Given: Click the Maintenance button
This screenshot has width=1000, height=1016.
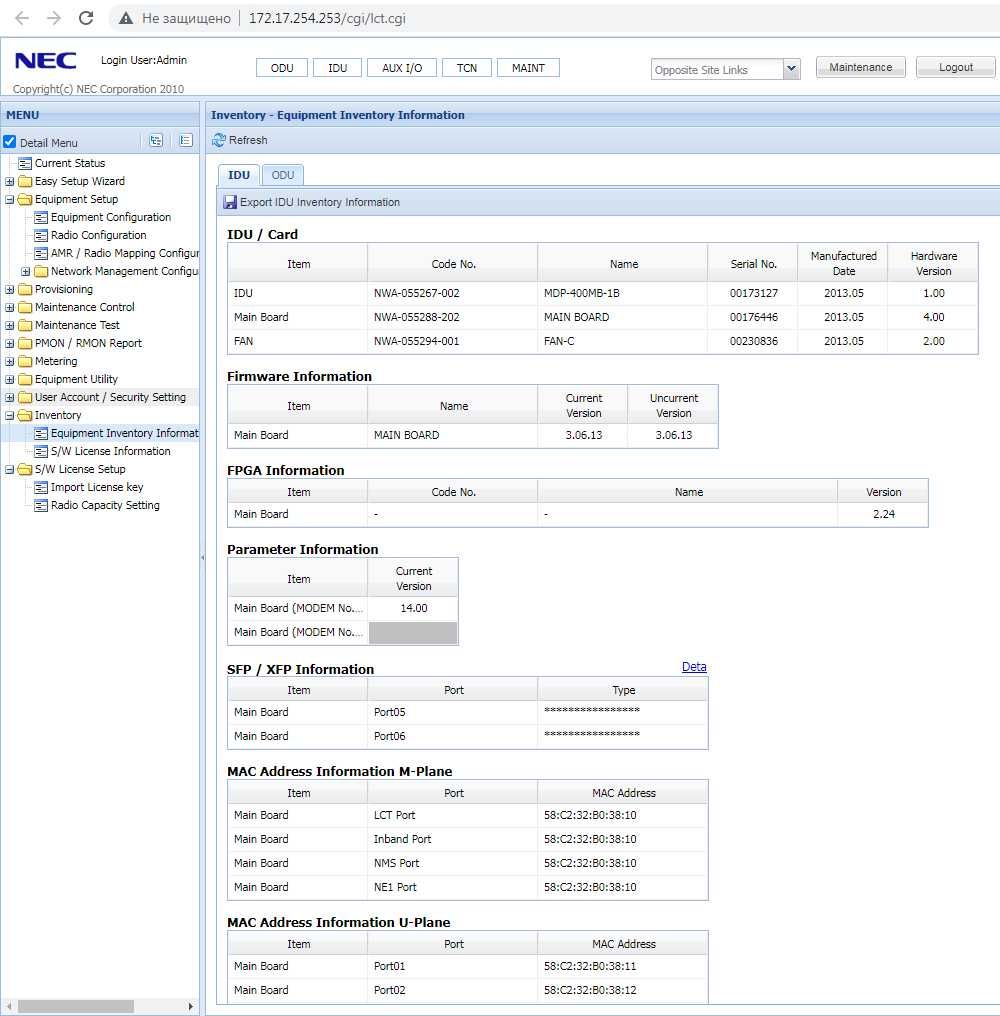Looking at the screenshot, I should 861,67.
